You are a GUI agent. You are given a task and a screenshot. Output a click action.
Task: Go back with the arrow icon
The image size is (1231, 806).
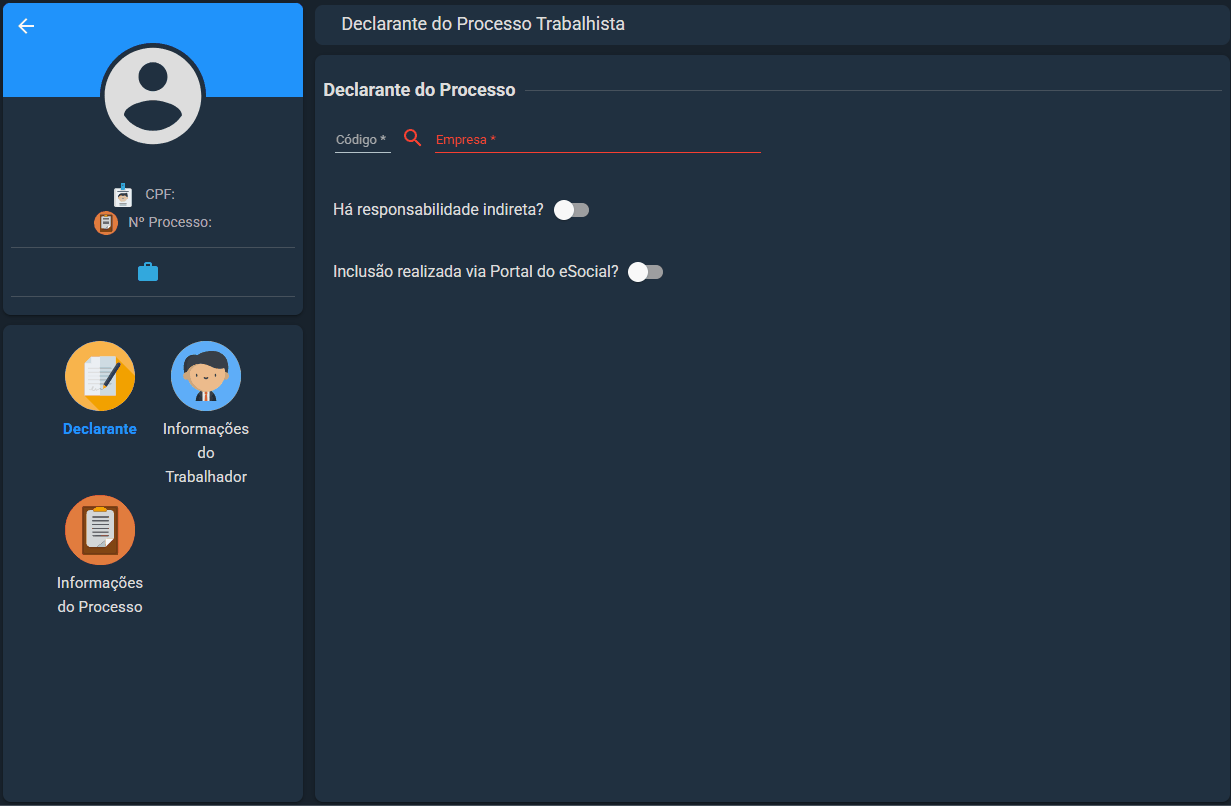tap(26, 26)
